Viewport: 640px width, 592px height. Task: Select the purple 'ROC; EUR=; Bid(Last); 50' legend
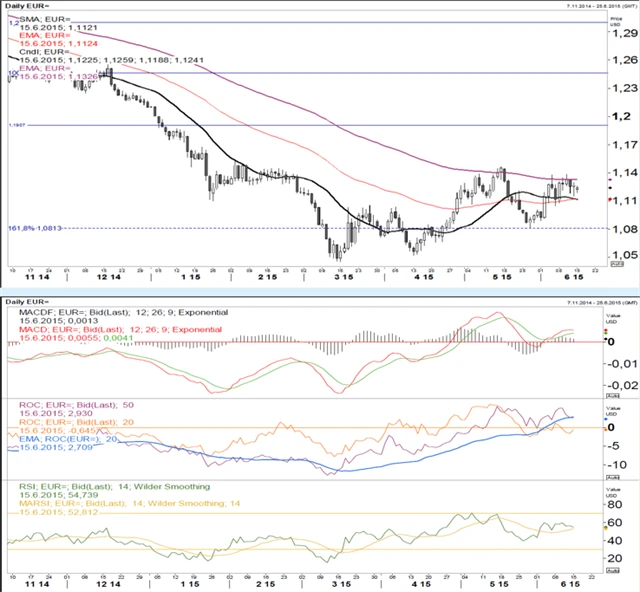(x=77, y=405)
